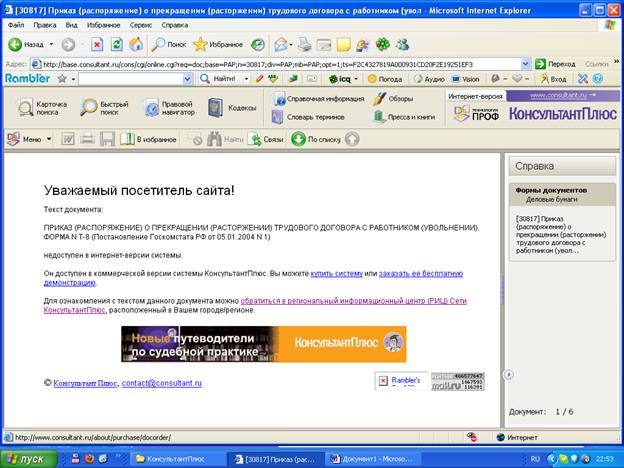624x468 pixels.
Task: Click the contact@consultant.ru email link
Action: [162, 383]
